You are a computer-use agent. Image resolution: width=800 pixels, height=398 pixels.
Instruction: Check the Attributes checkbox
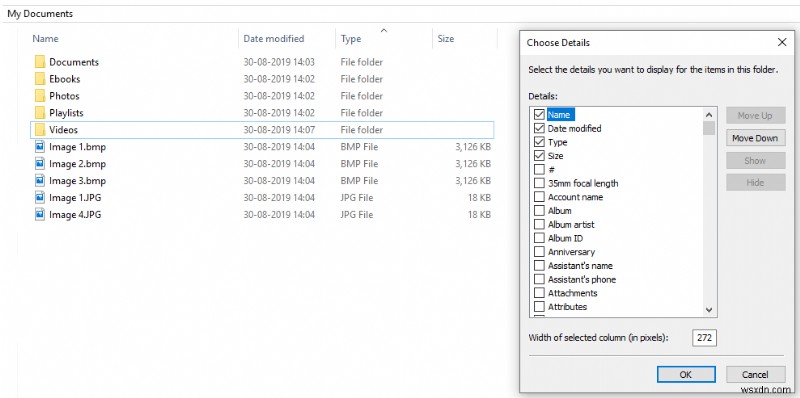pos(539,307)
